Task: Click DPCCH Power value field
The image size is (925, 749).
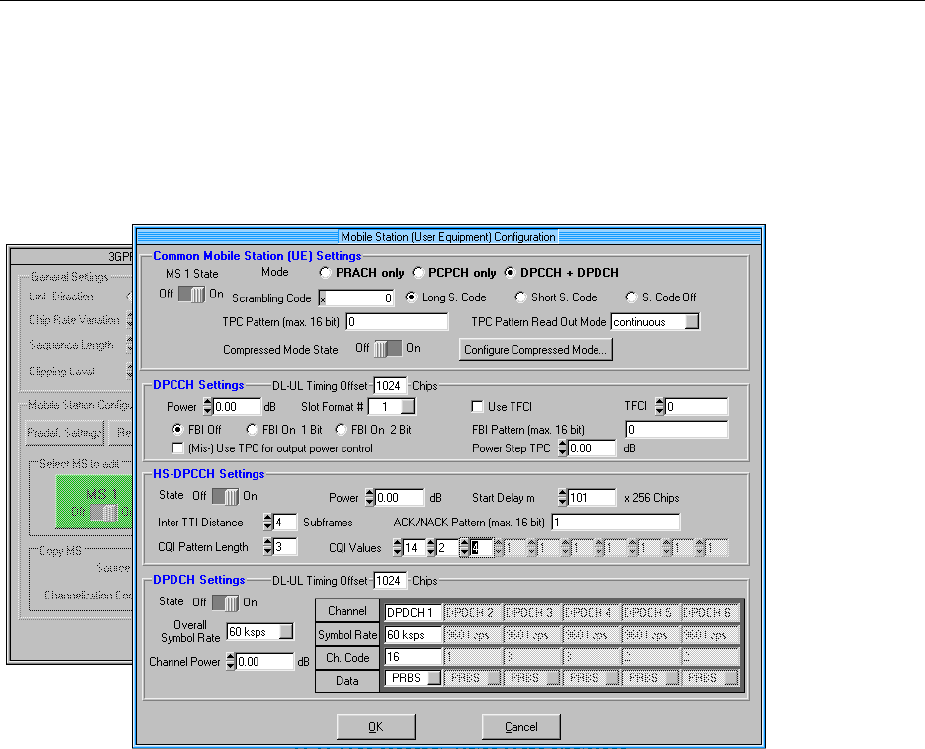Action: [x=237, y=406]
